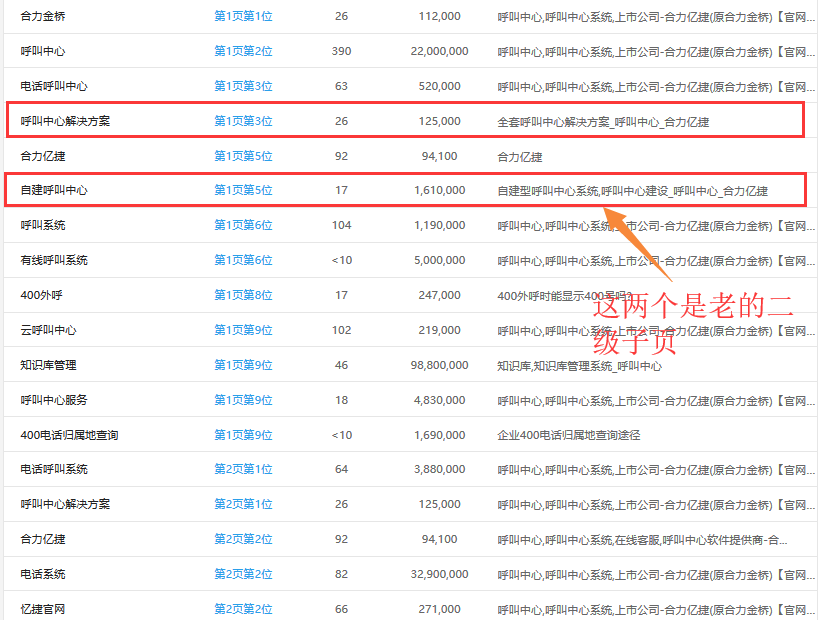Viewport: 819px width, 620px height.
Task: Click the result count 247,000
Action: (439, 295)
